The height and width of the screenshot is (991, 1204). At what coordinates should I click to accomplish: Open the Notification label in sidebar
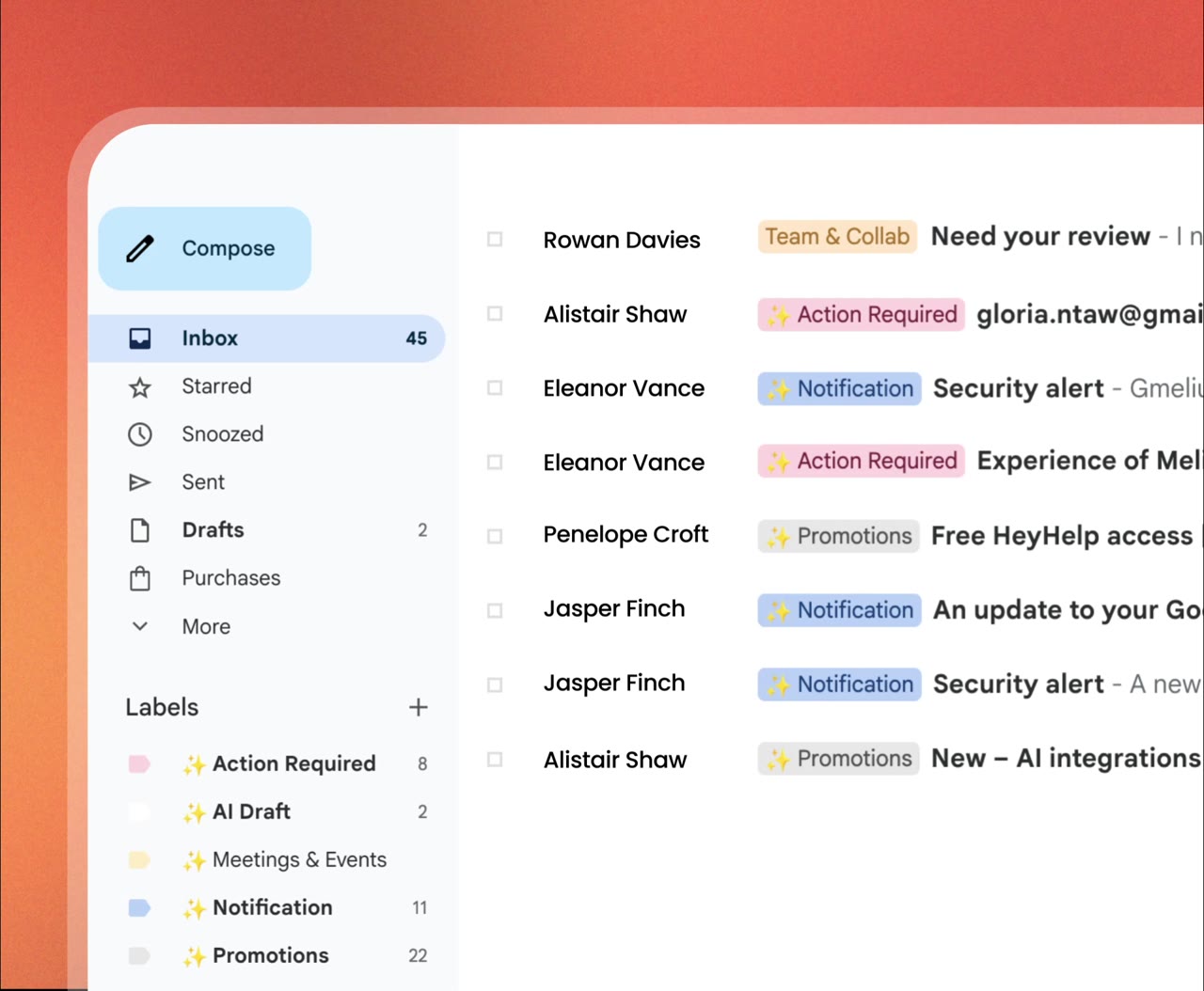pos(273,907)
